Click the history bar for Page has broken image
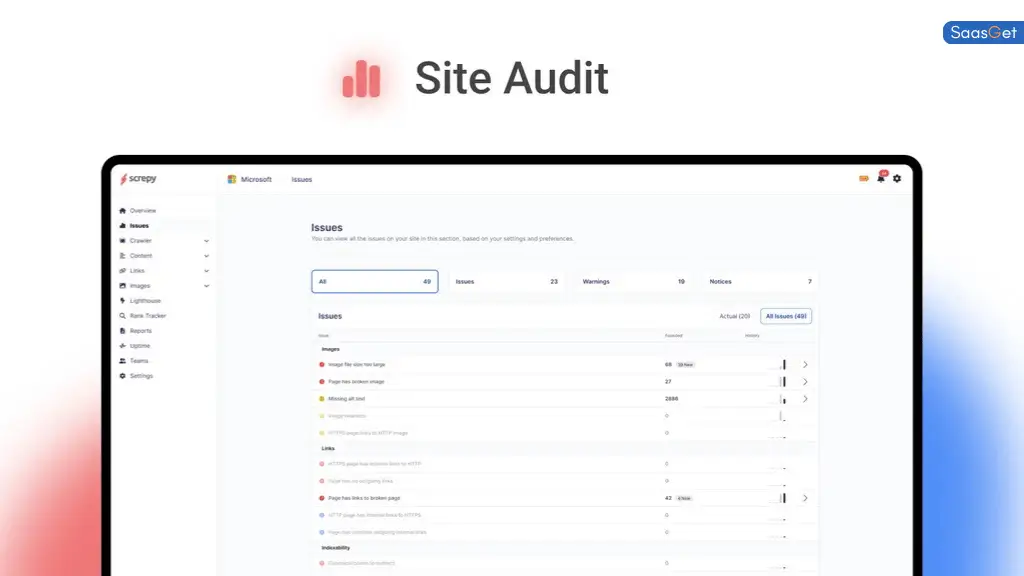This screenshot has width=1024, height=576. coord(782,381)
